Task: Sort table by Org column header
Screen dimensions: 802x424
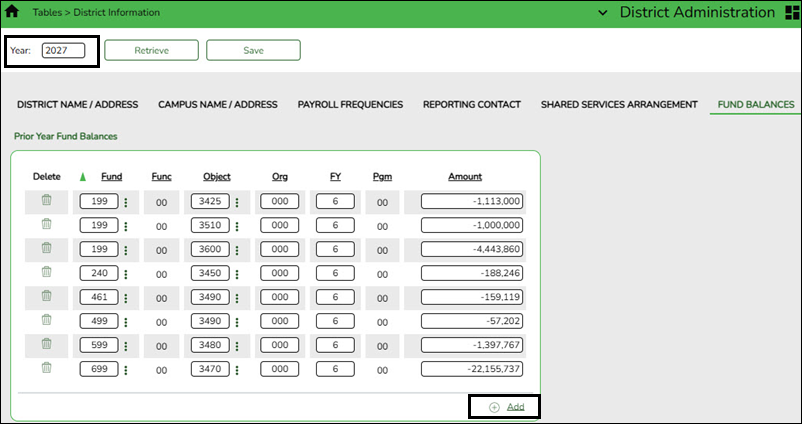Action: click(280, 176)
